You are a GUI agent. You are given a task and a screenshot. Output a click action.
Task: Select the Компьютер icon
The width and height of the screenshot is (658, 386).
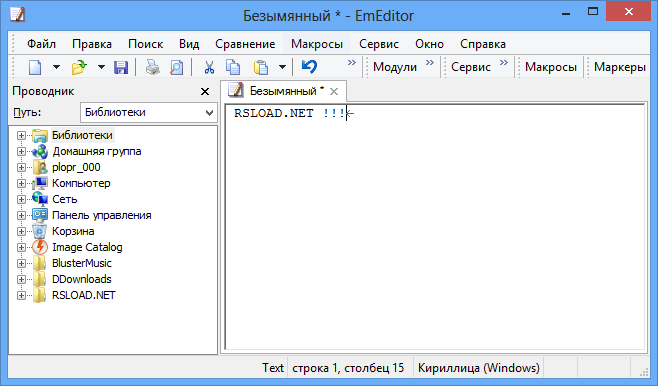pos(40,183)
